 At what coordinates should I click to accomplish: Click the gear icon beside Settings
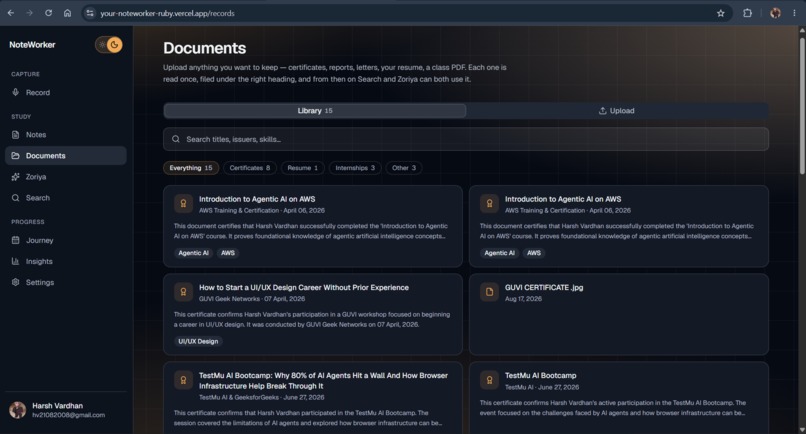click(15, 282)
